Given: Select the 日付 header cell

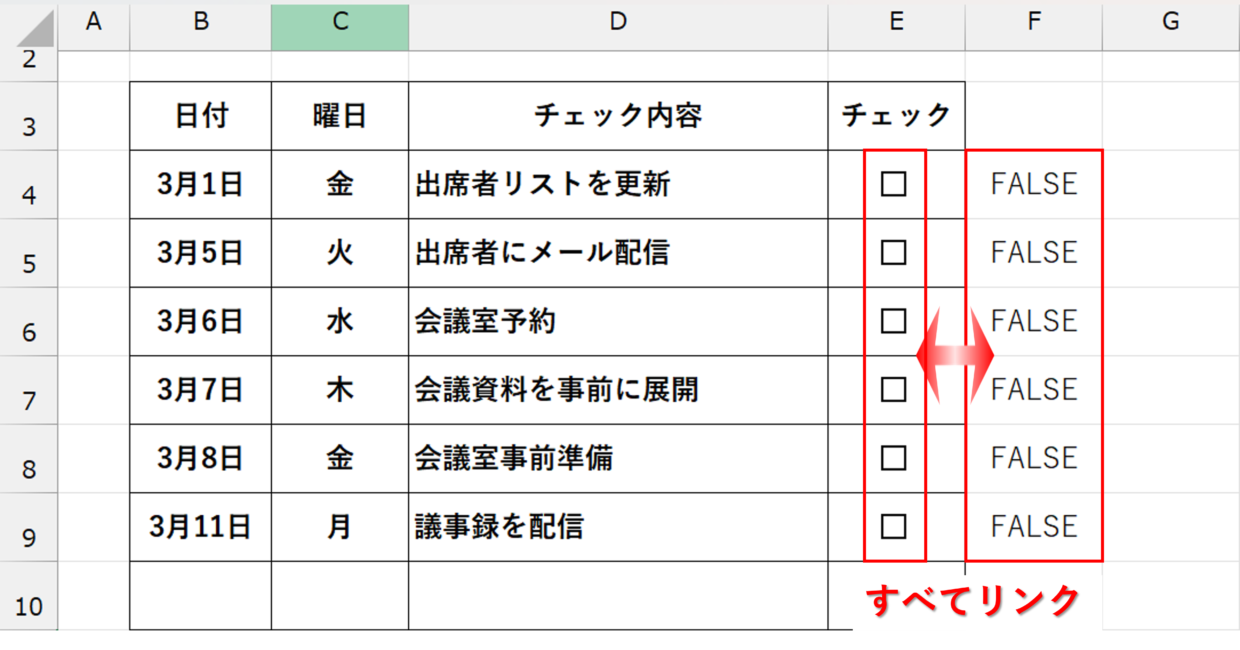Looking at the screenshot, I should 200,116.
